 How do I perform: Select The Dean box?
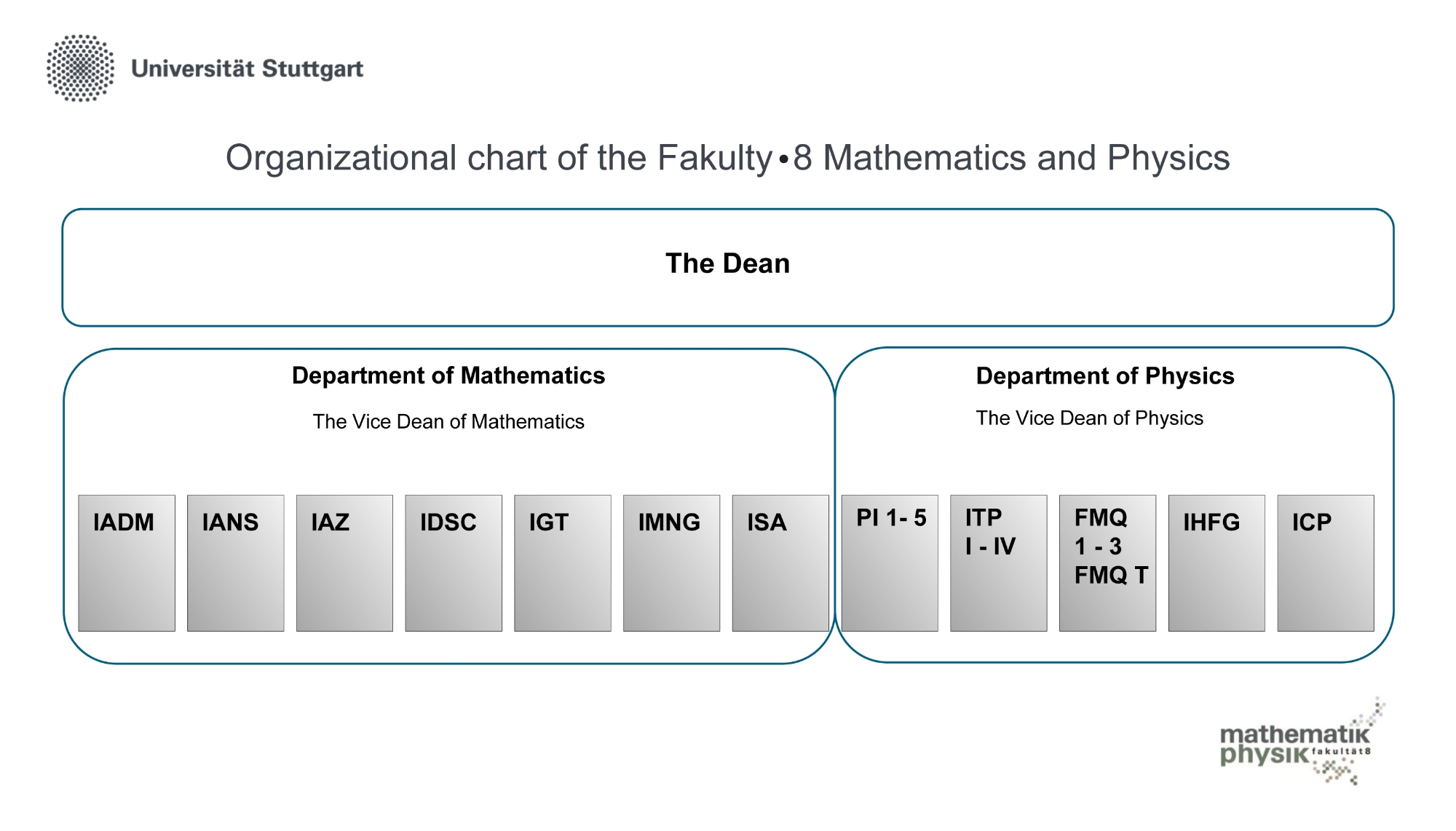coord(728,267)
